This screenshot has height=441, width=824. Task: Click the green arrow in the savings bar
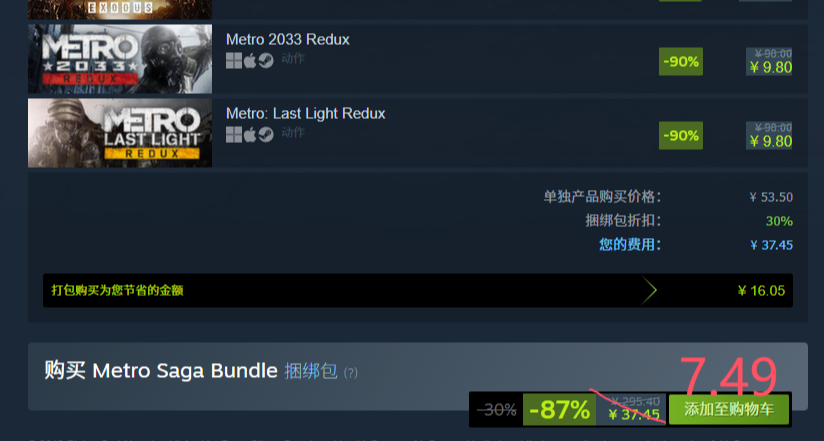click(x=649, y=290)
